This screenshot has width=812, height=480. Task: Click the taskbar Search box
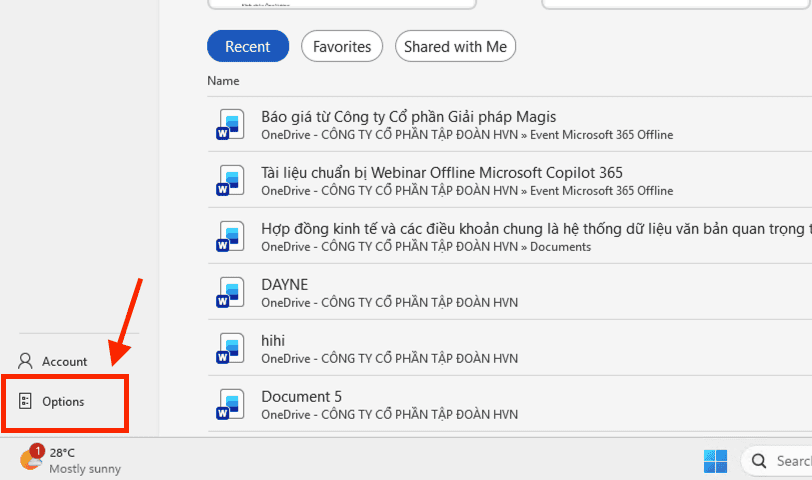point(777,461)
